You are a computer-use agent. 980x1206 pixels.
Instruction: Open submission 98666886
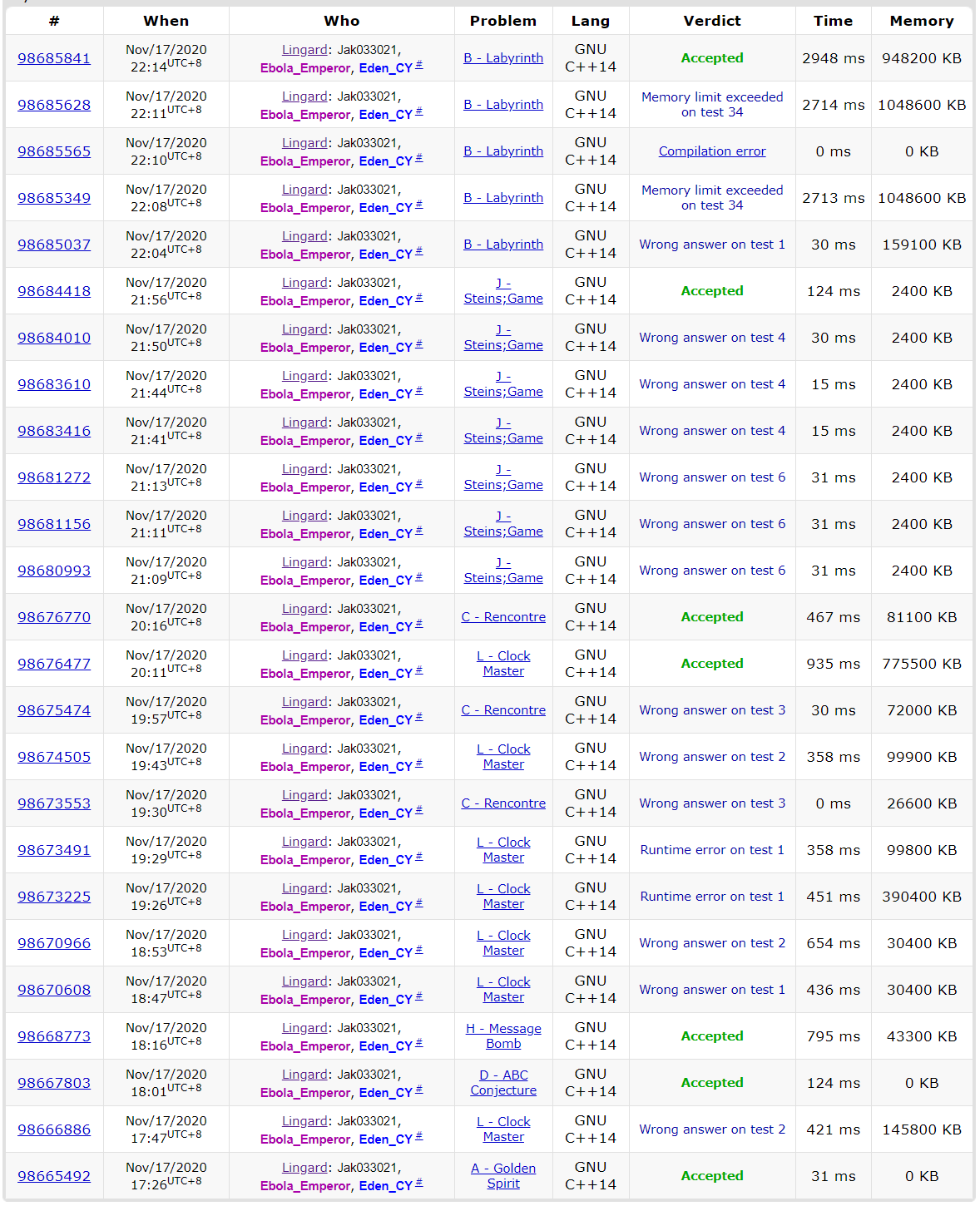[x=54, y=1129]
